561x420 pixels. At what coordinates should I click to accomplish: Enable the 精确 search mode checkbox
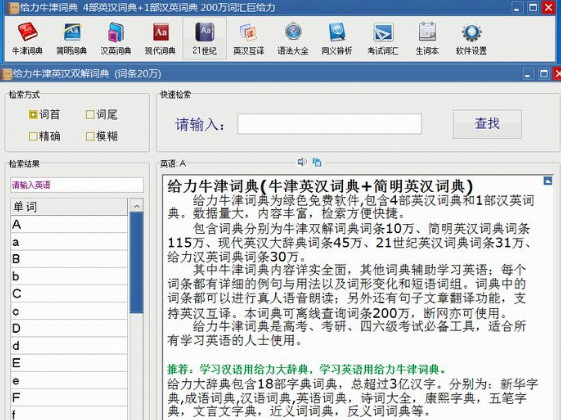coord(33,136)
